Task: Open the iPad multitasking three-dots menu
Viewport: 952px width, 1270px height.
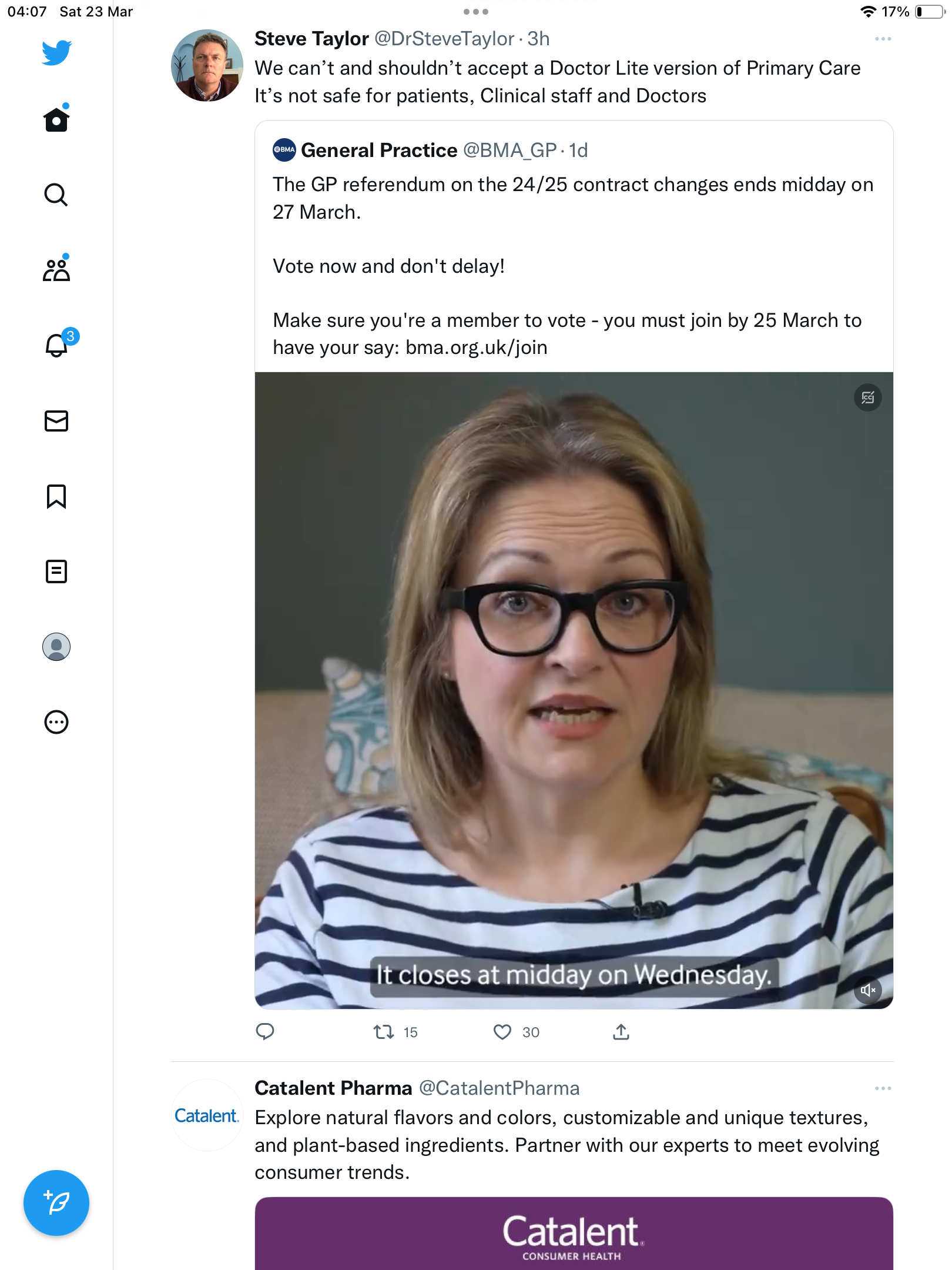Action: point(476,12)
